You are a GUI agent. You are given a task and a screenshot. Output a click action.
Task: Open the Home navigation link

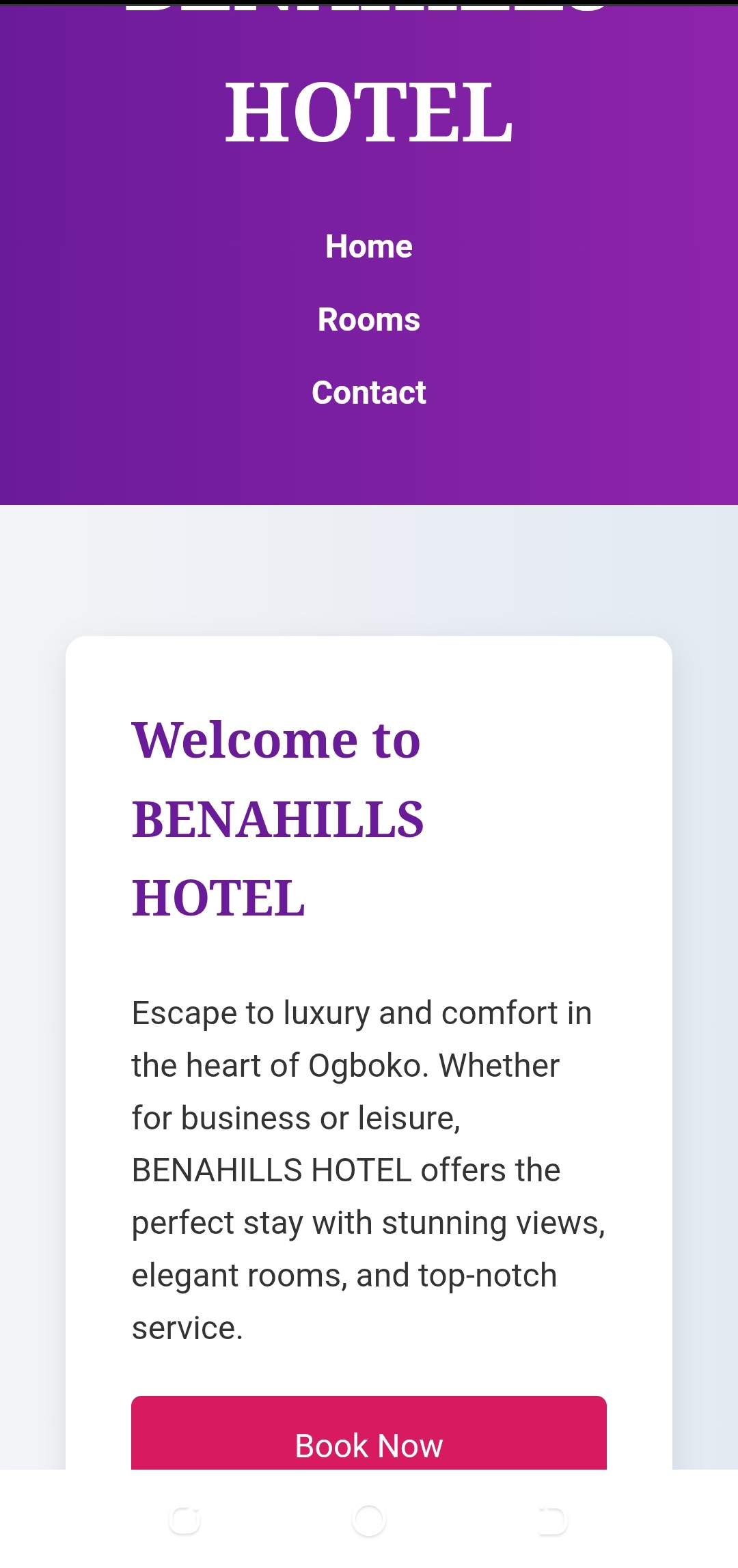(x=369, y=247)
